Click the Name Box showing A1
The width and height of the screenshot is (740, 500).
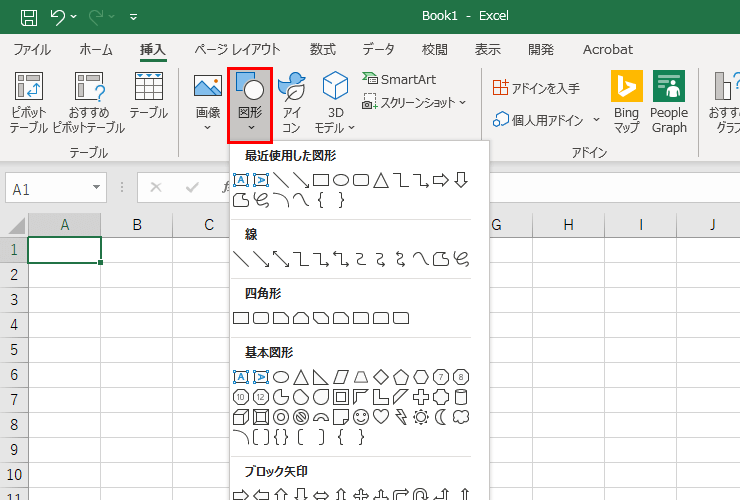pos(47,188)
